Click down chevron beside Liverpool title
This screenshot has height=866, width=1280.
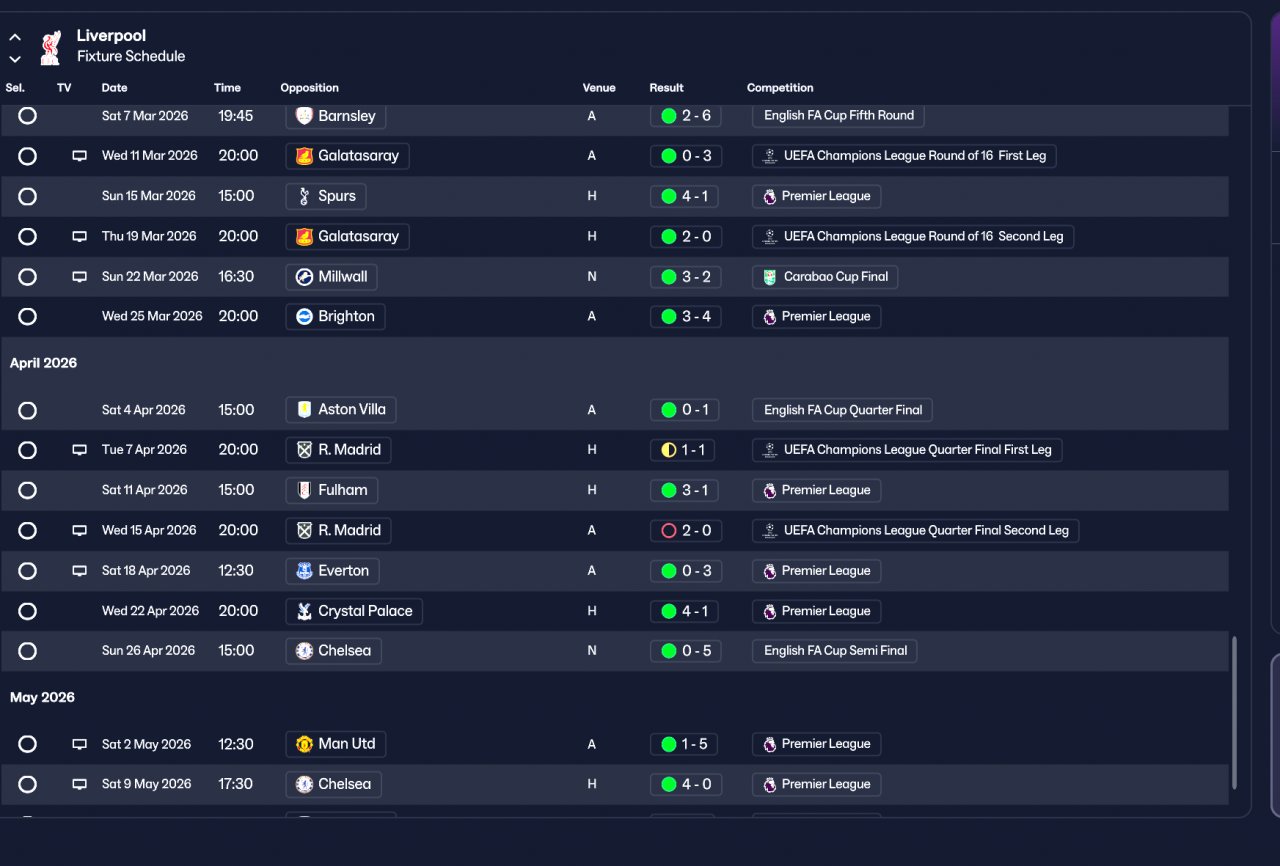pos(15,59)
